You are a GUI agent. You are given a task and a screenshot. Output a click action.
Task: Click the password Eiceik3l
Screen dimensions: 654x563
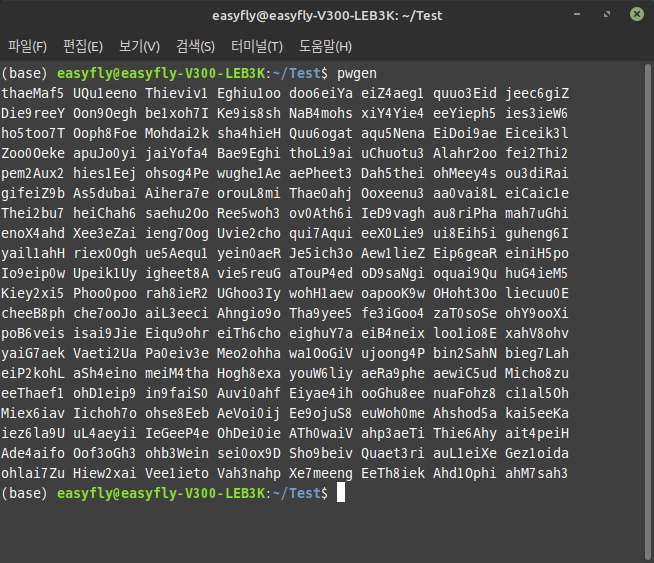(537, 133)
